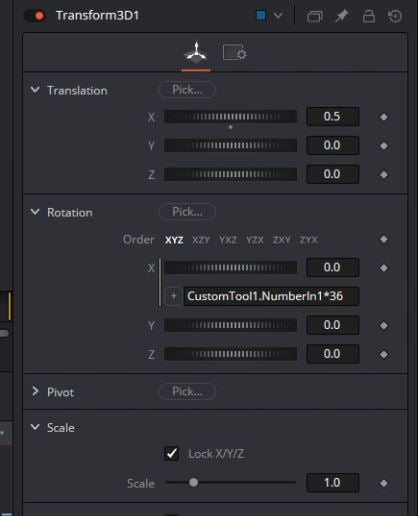The width and height of the screenshot is (418, 516).
Task: Select ZXY rotation order
Action: pyautogui.click(x=282, y=240)
